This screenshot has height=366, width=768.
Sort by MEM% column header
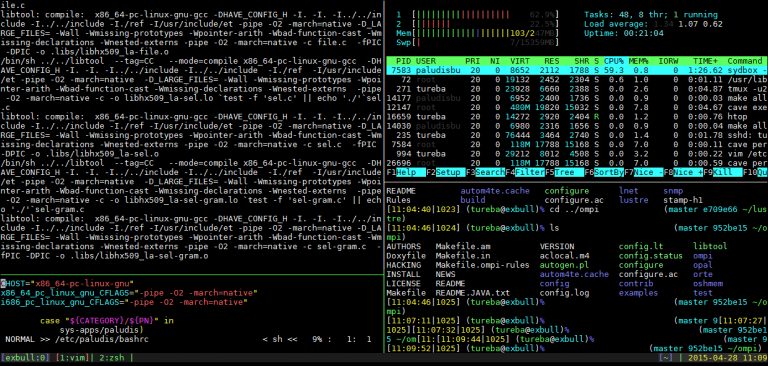pyautogui.click(x=639, y=61)
